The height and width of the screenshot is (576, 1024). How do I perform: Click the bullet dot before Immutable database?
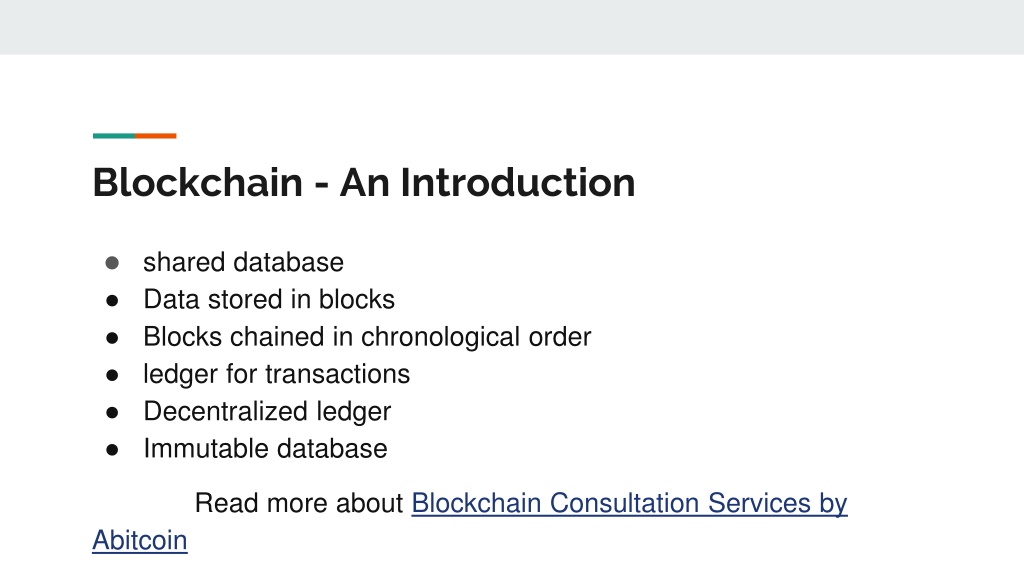[112, 450]
